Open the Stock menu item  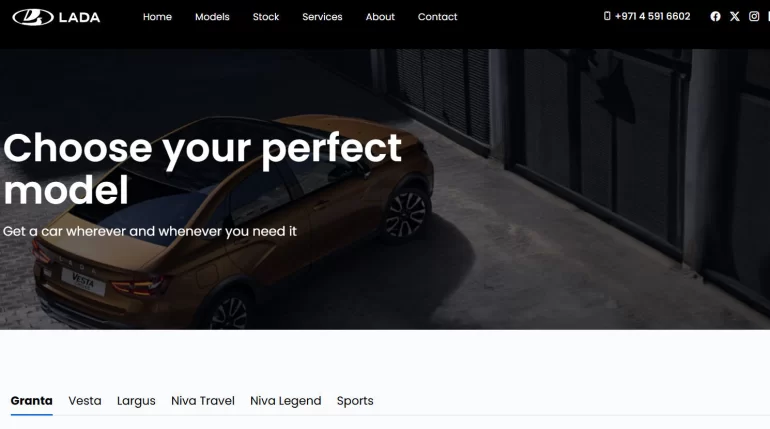pos(266,17)
